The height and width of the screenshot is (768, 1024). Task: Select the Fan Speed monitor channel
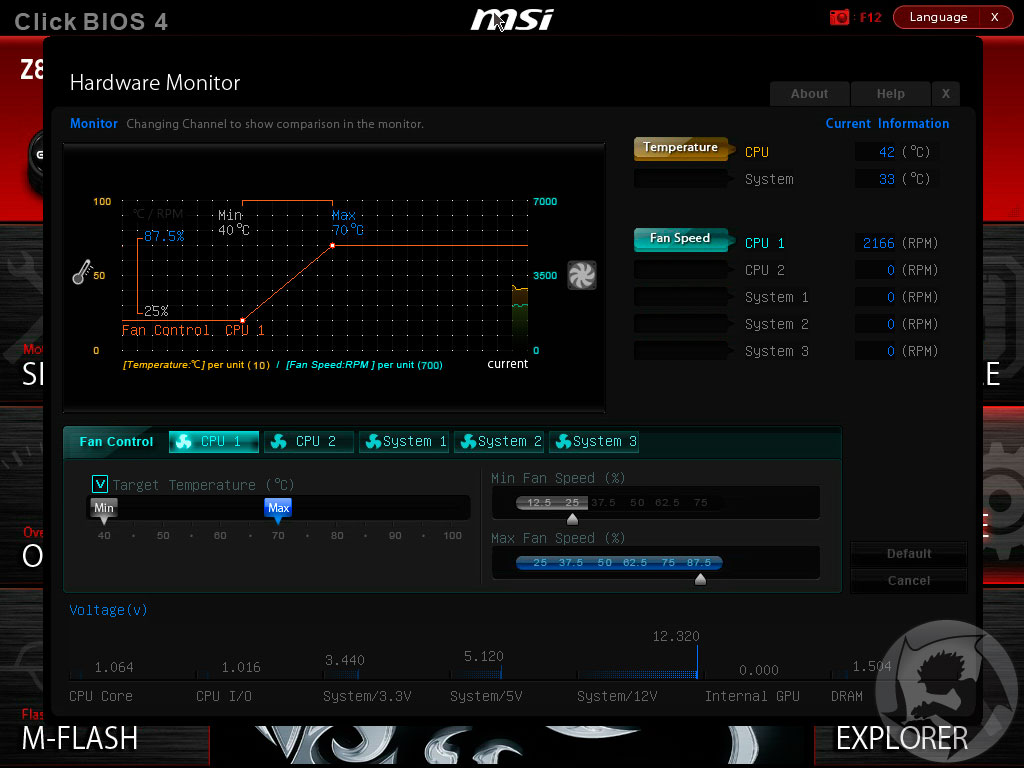click(681, 239)
